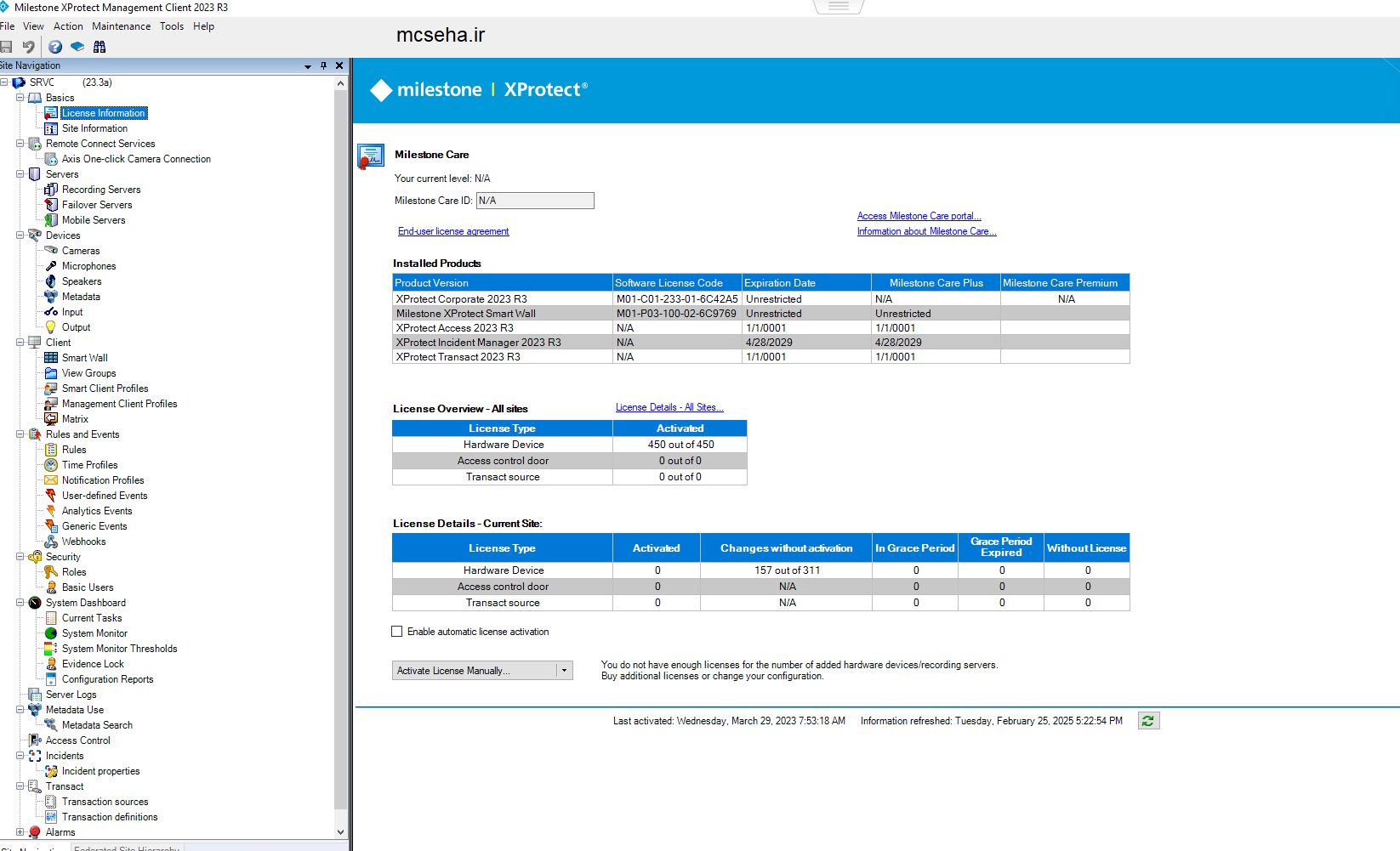This screenshot has height=851, width=1400.
Task: Collapse the Client tree node
Action: click(20, 343)
